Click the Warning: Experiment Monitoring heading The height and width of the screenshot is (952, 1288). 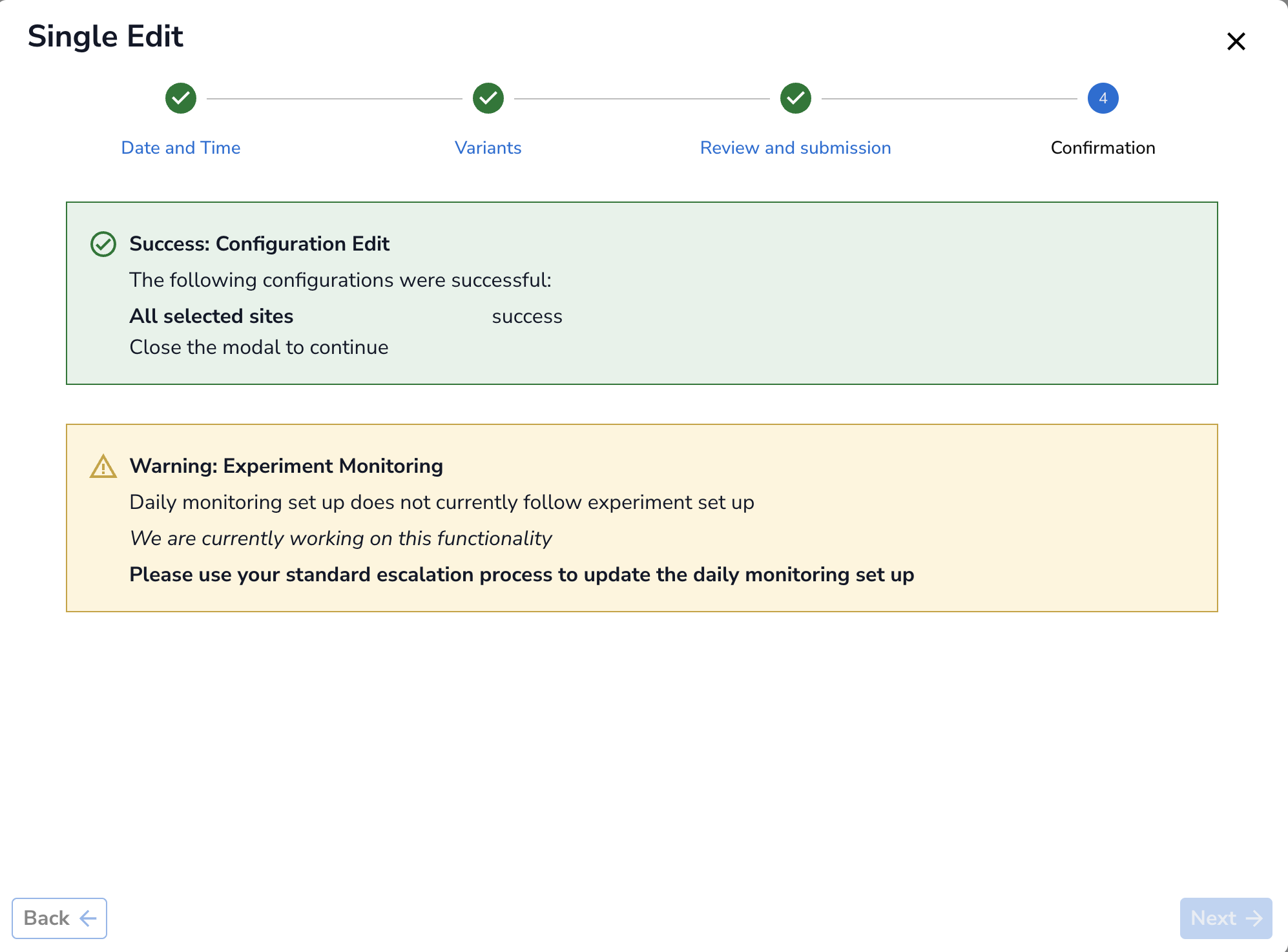pyautogui.click(x=286, y=466)
